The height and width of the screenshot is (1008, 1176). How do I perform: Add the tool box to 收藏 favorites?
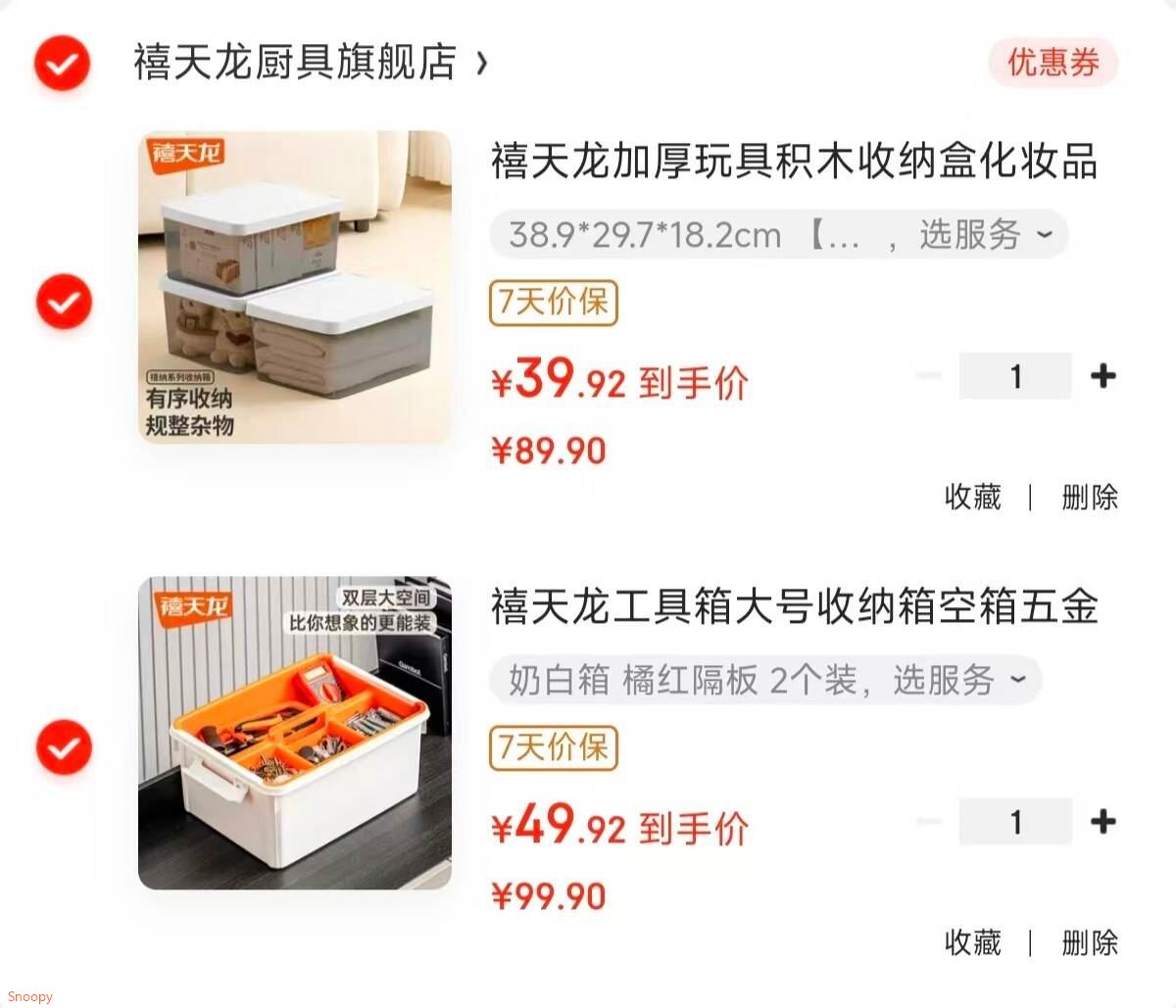pyautogui.click(x=972, y=942)
